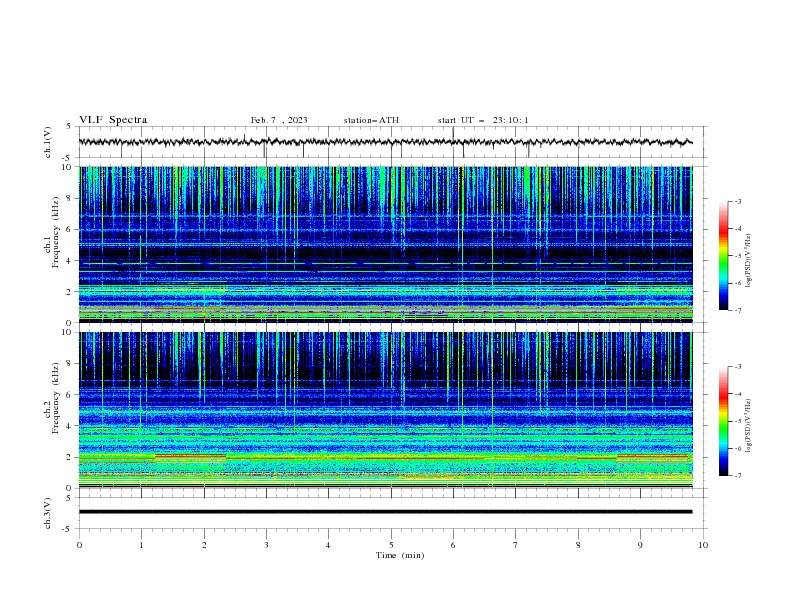Click the ch.1 voltage waveform trace
Image resolution: width=792 pixels, height=612 pixels.
(385, 142)
